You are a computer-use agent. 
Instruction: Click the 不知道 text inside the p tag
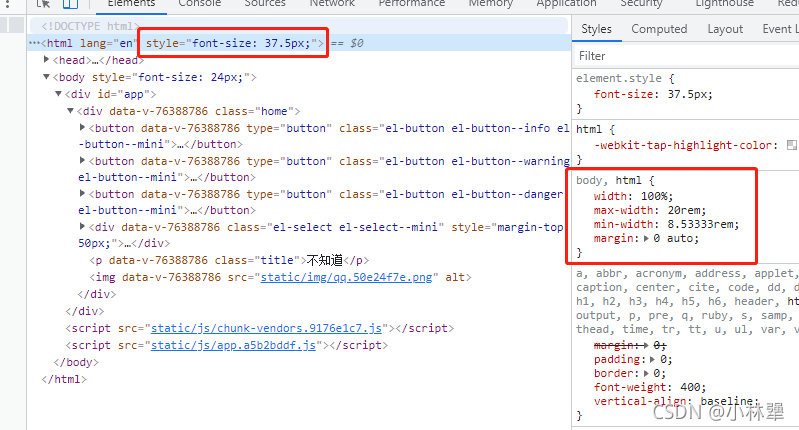tap(325, 260)
